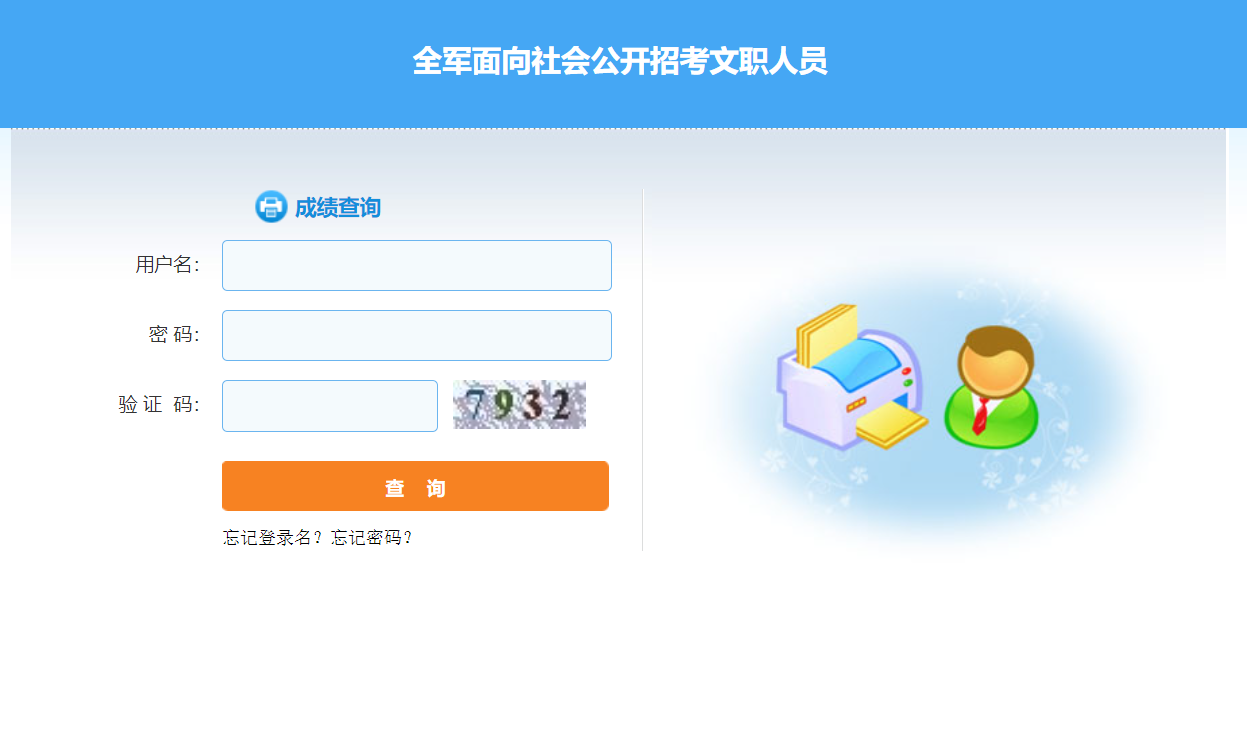Click the large printer illustration
Viewport: 1247px width, 745px height.
tap(852, 377)
